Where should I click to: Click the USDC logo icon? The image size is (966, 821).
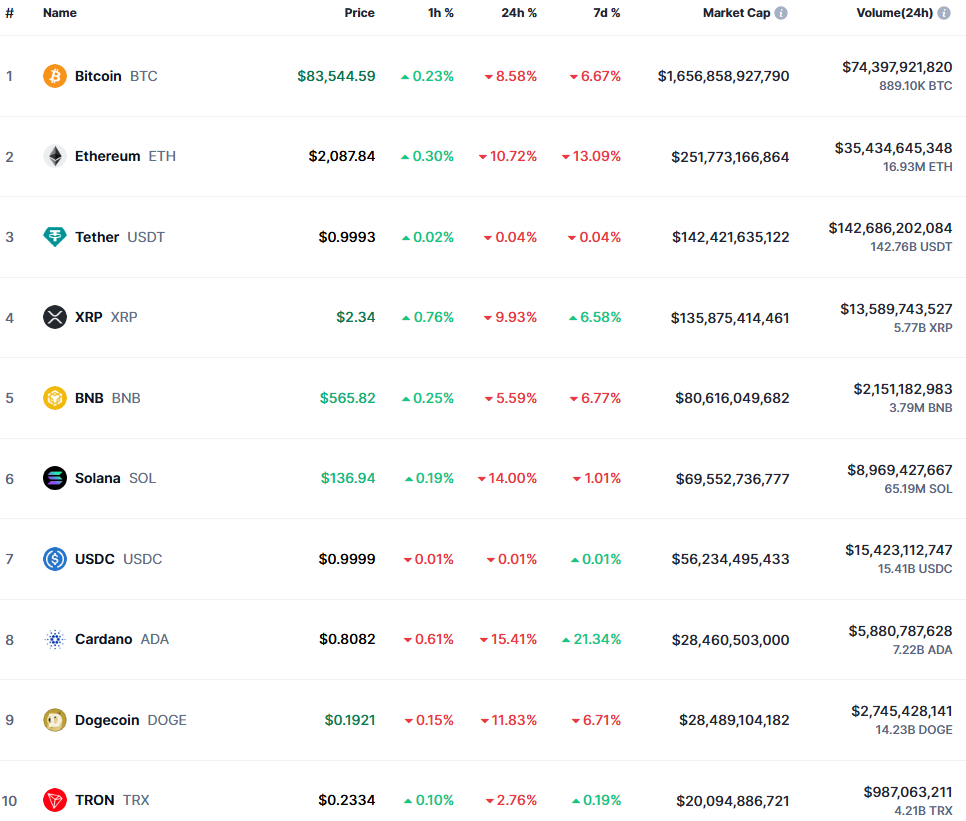pos(55,559)
